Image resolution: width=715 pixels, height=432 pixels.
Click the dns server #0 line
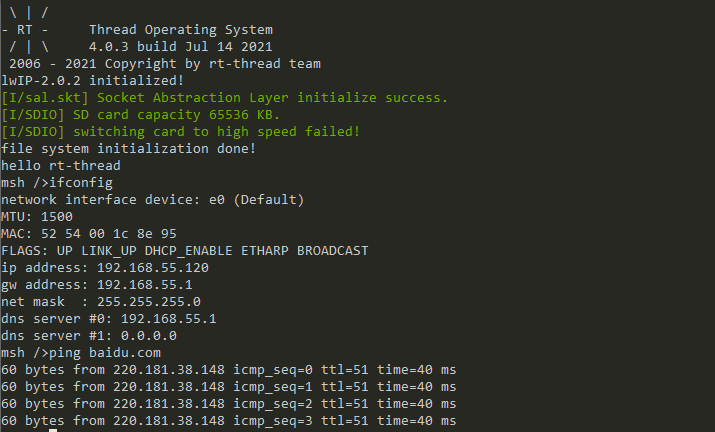[109, 319]
